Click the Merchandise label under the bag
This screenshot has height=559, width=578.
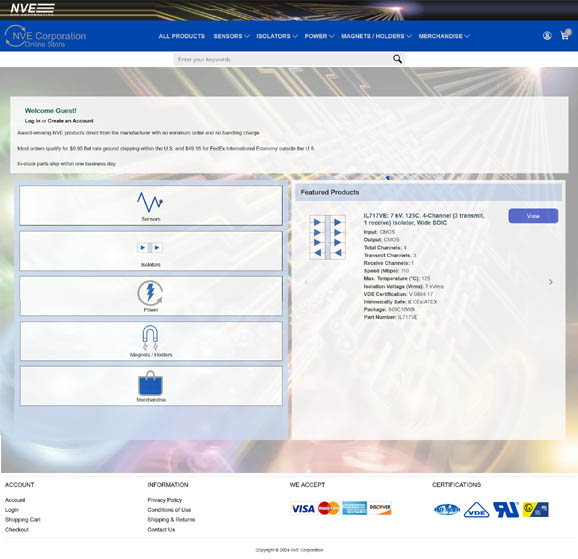click(x=151, y=400)
